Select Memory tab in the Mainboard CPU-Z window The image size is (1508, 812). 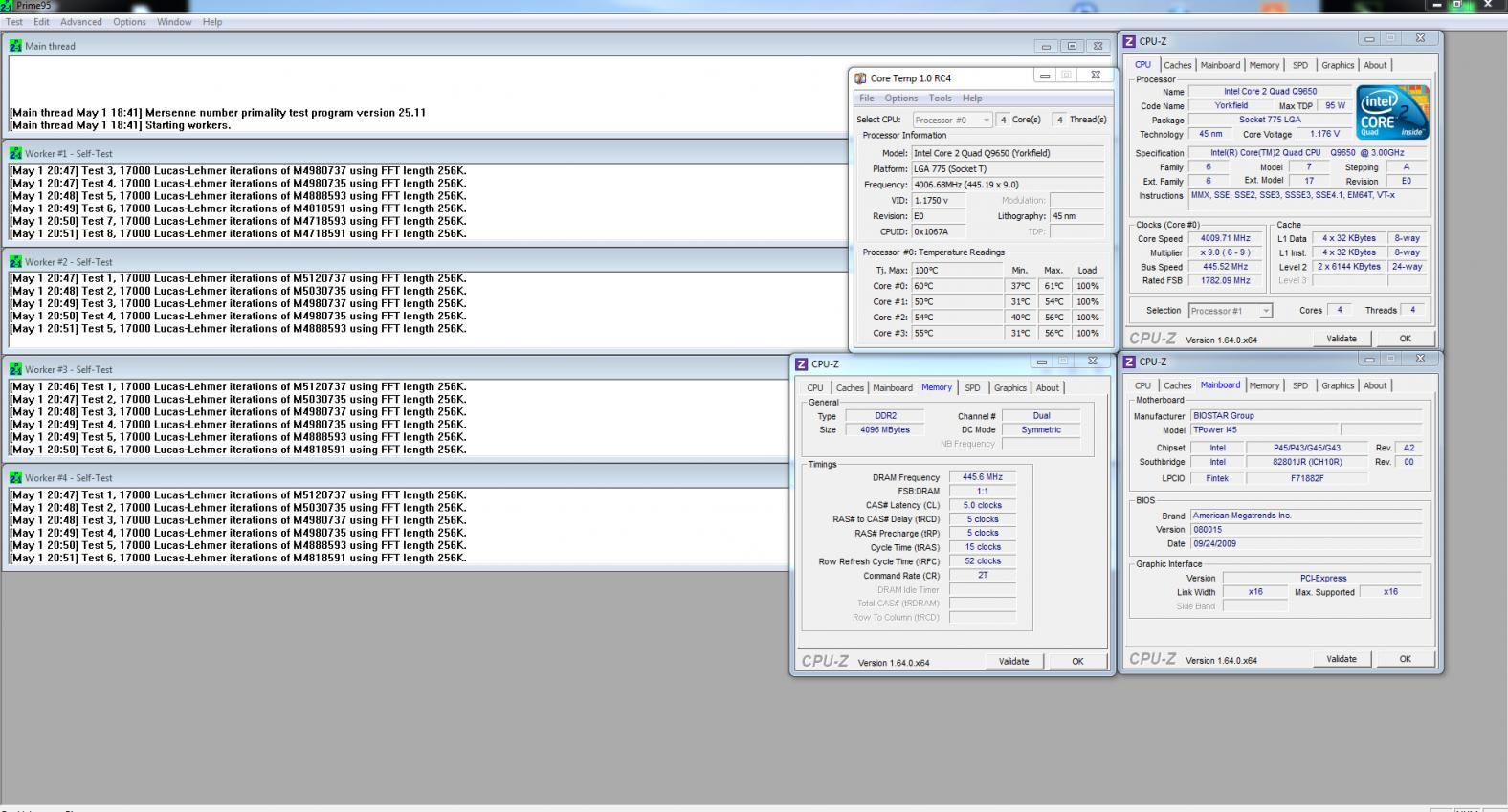pyautogui.click(x=1264, y=385)
